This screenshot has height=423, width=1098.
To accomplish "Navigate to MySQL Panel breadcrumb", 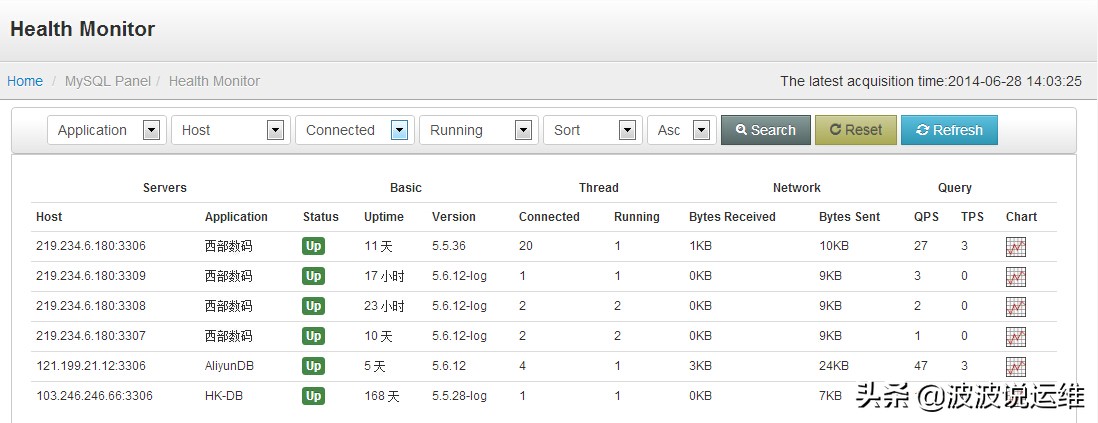I will pyautogui.click(x=108, y=81).
